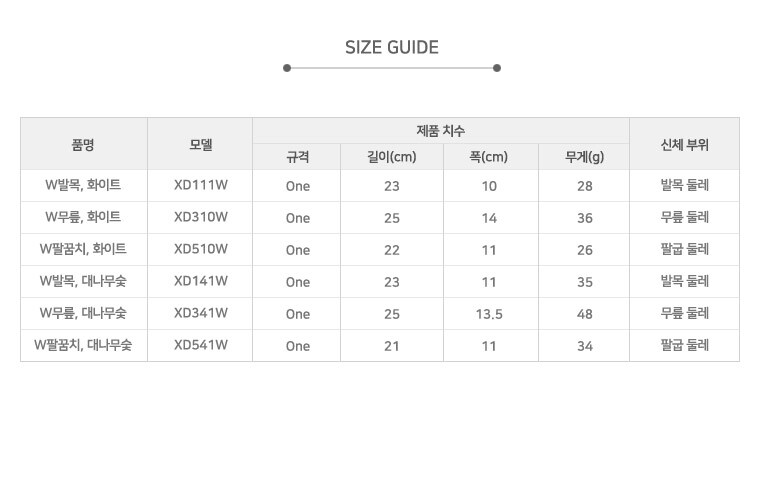Click the 모델 column header

coord(200,144)
